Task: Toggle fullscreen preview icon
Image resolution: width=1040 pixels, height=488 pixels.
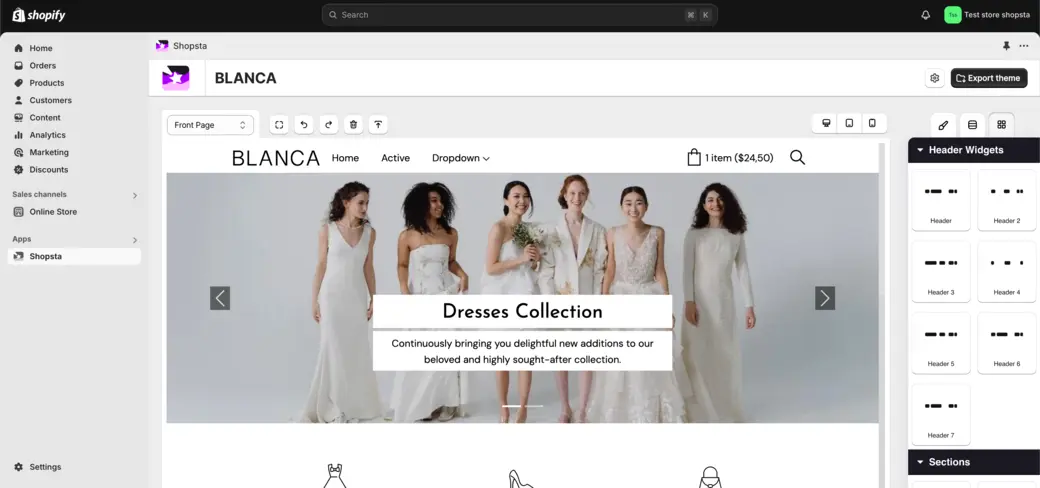Action: (x=279, y=125)
